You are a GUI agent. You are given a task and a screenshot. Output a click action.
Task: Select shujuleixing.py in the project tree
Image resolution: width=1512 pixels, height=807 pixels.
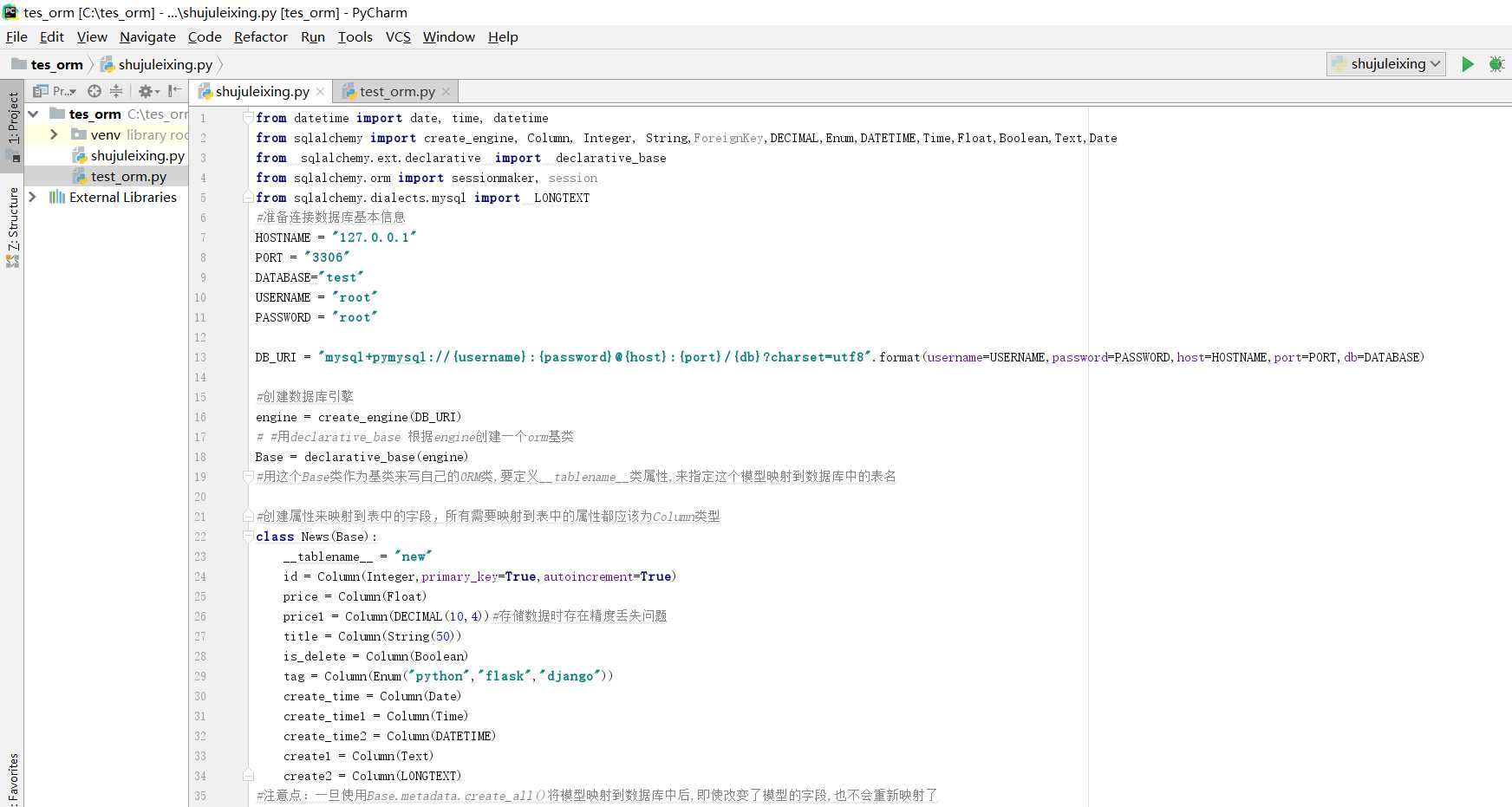pos(137,156)
